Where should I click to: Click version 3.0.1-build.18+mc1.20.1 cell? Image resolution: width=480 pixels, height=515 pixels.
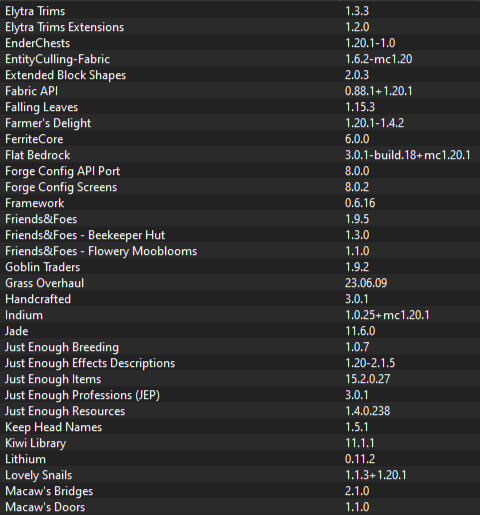pyautogui.click(x=408, y=155)
